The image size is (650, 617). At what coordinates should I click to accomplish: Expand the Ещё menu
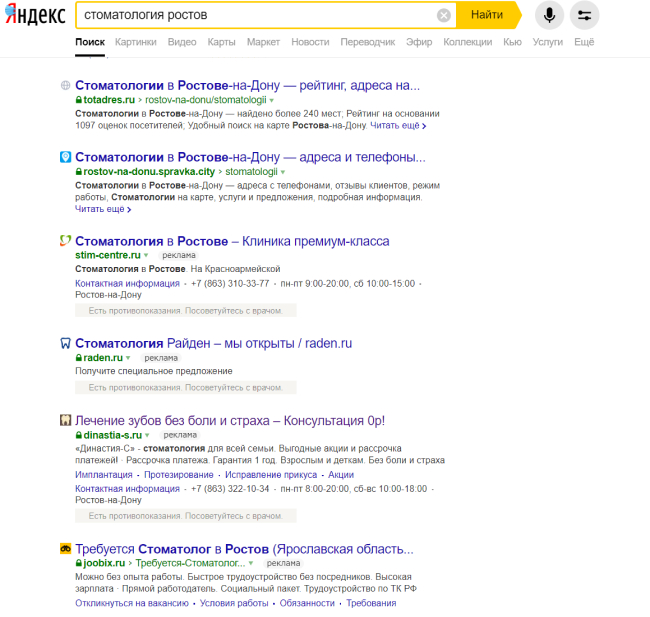point(584,42)
